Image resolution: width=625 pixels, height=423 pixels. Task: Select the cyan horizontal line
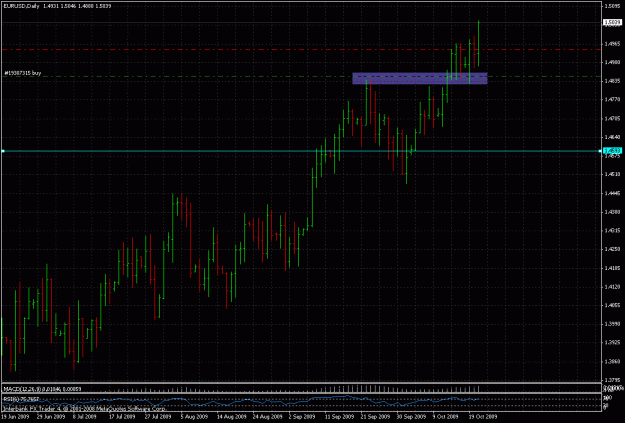[301, 151]
